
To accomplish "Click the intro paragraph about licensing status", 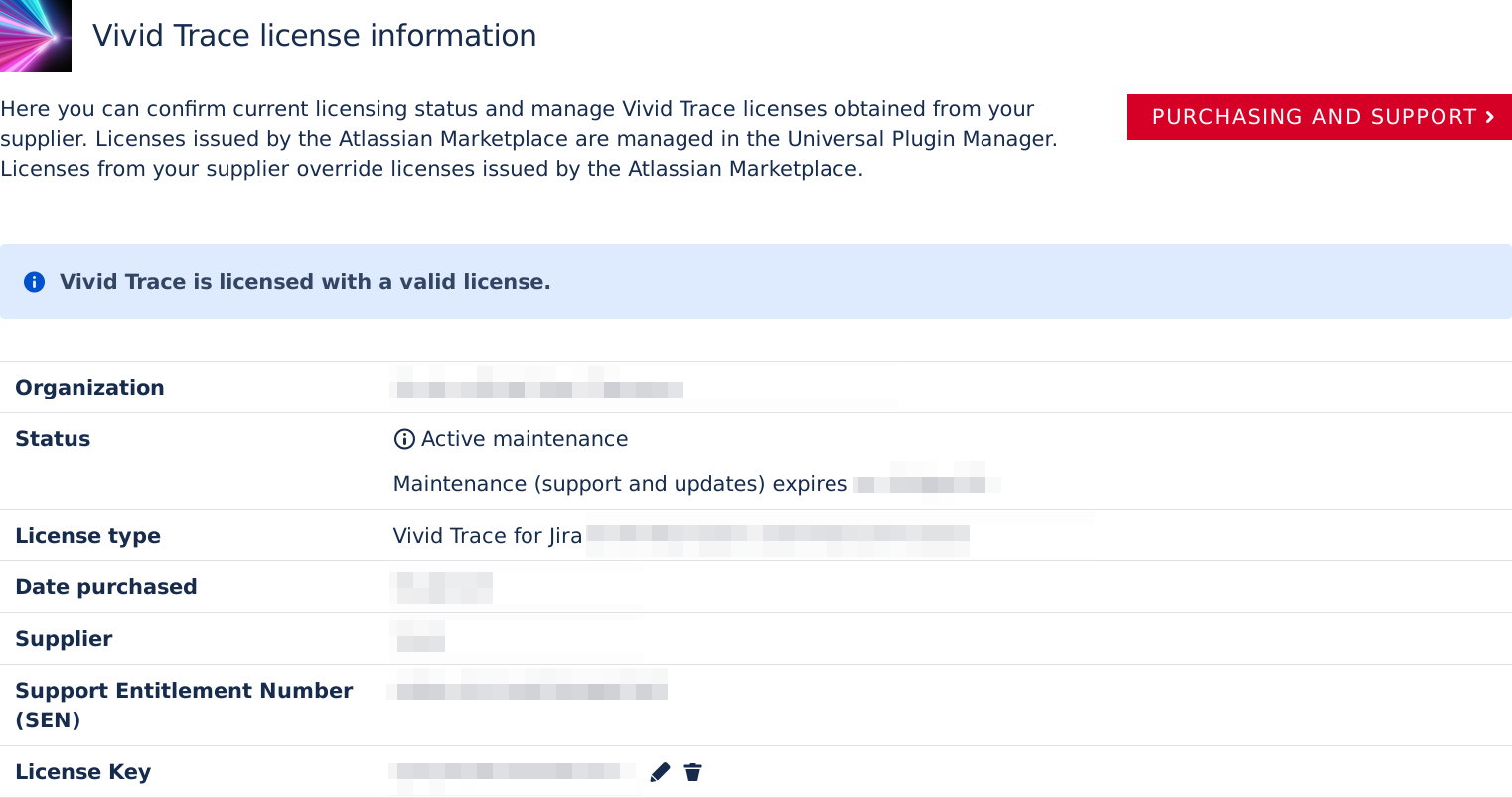I will (x=529, y=139).
